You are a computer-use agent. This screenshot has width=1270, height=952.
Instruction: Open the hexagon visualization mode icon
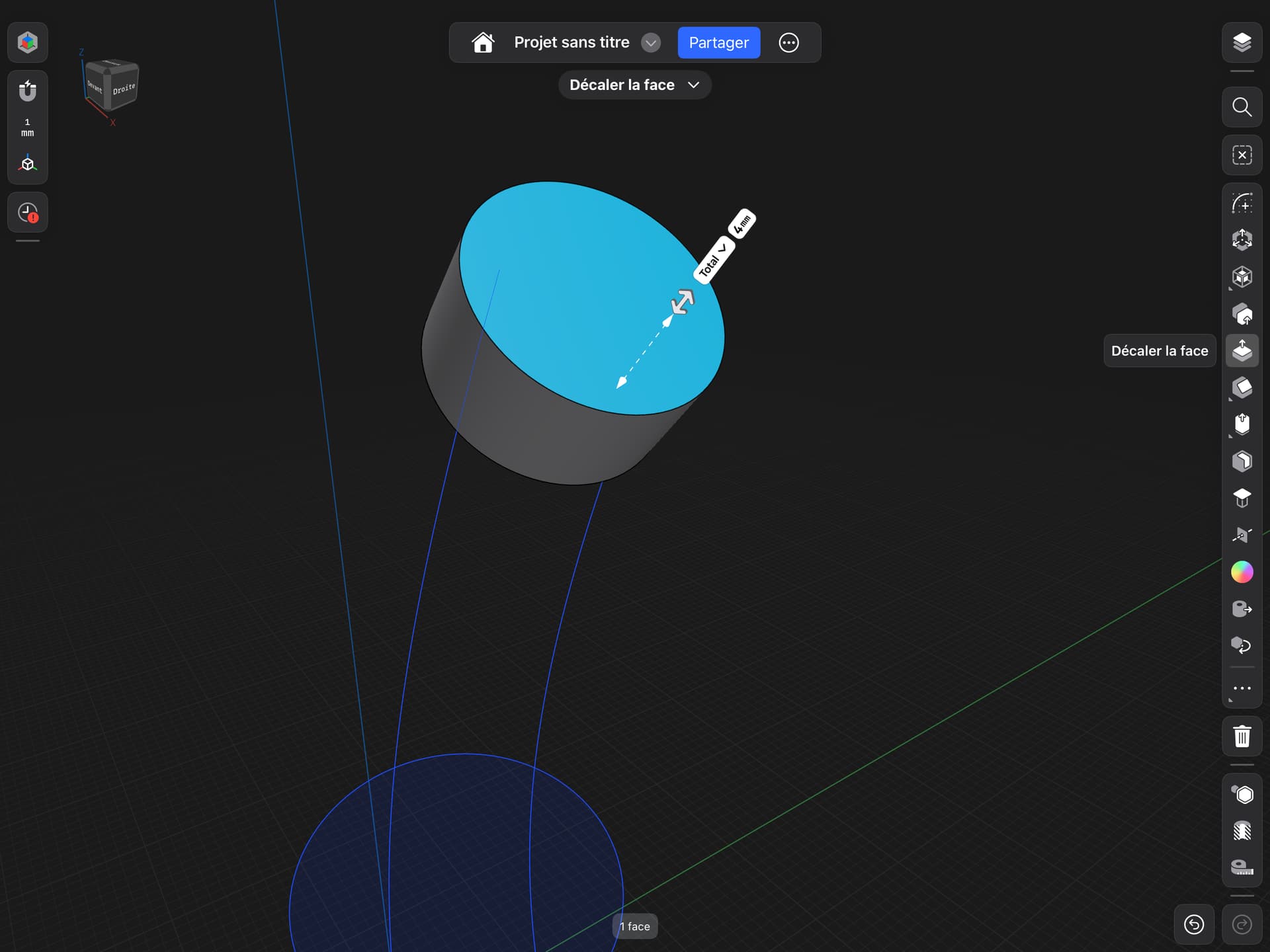[x=1242, y=794]
